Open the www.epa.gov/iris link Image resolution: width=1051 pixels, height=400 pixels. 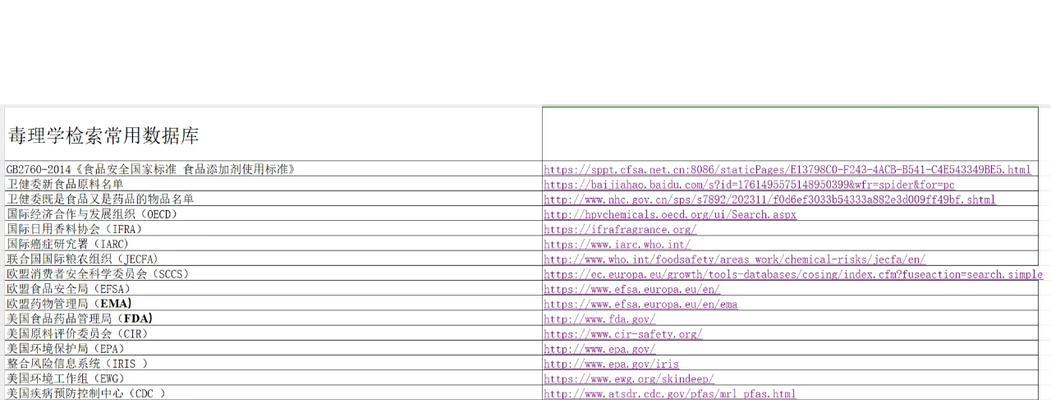pyautogui.click(x=611, y=364)
